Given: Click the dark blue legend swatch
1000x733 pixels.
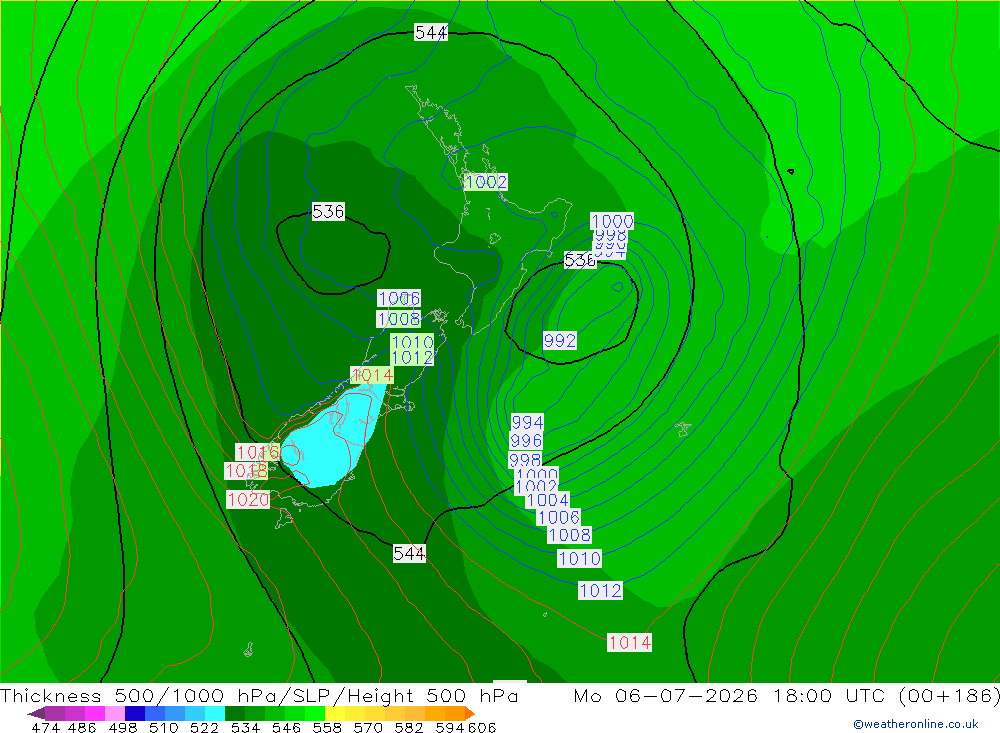Looking at the screenshot, I should click(135, 713).
